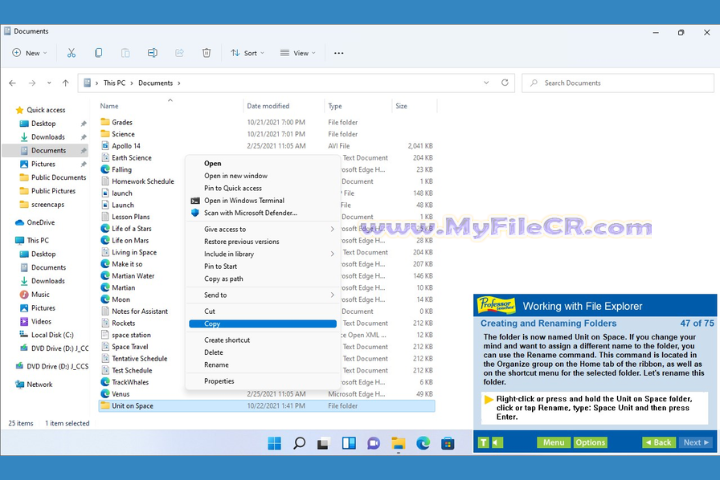Expand recent locations dropdown arrow

tap(49, 83)
